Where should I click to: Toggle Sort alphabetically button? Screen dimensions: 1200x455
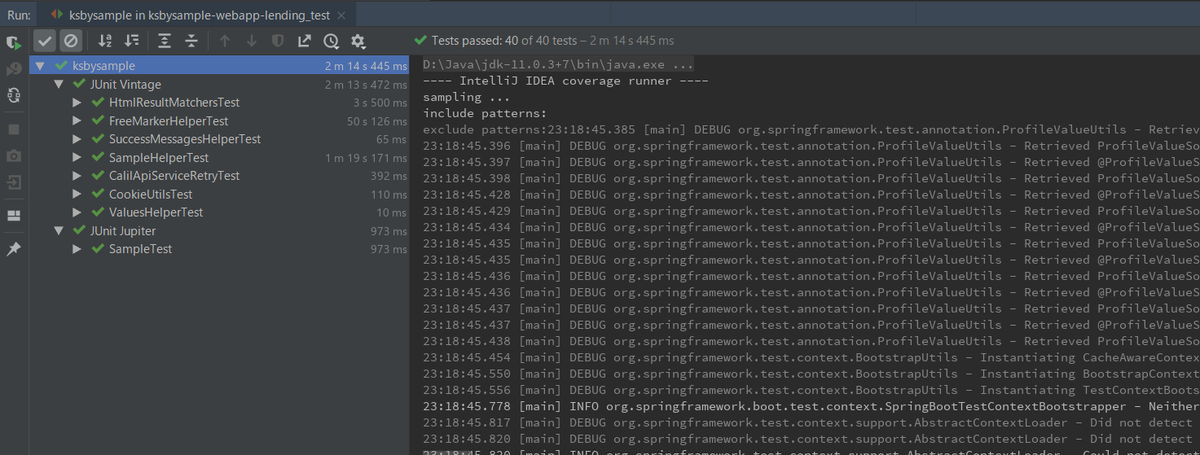pyautogui.click(x=105, y=41)
